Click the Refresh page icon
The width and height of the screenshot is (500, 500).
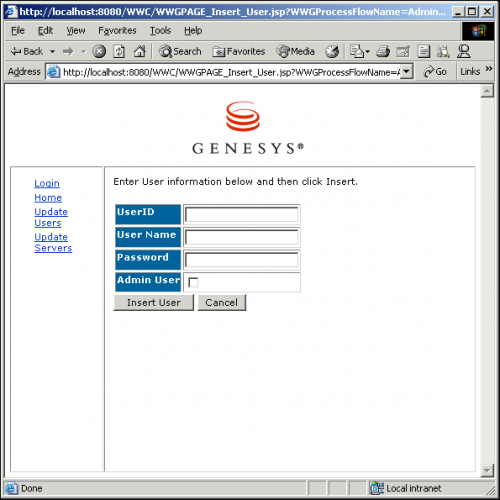click(119, 51)
